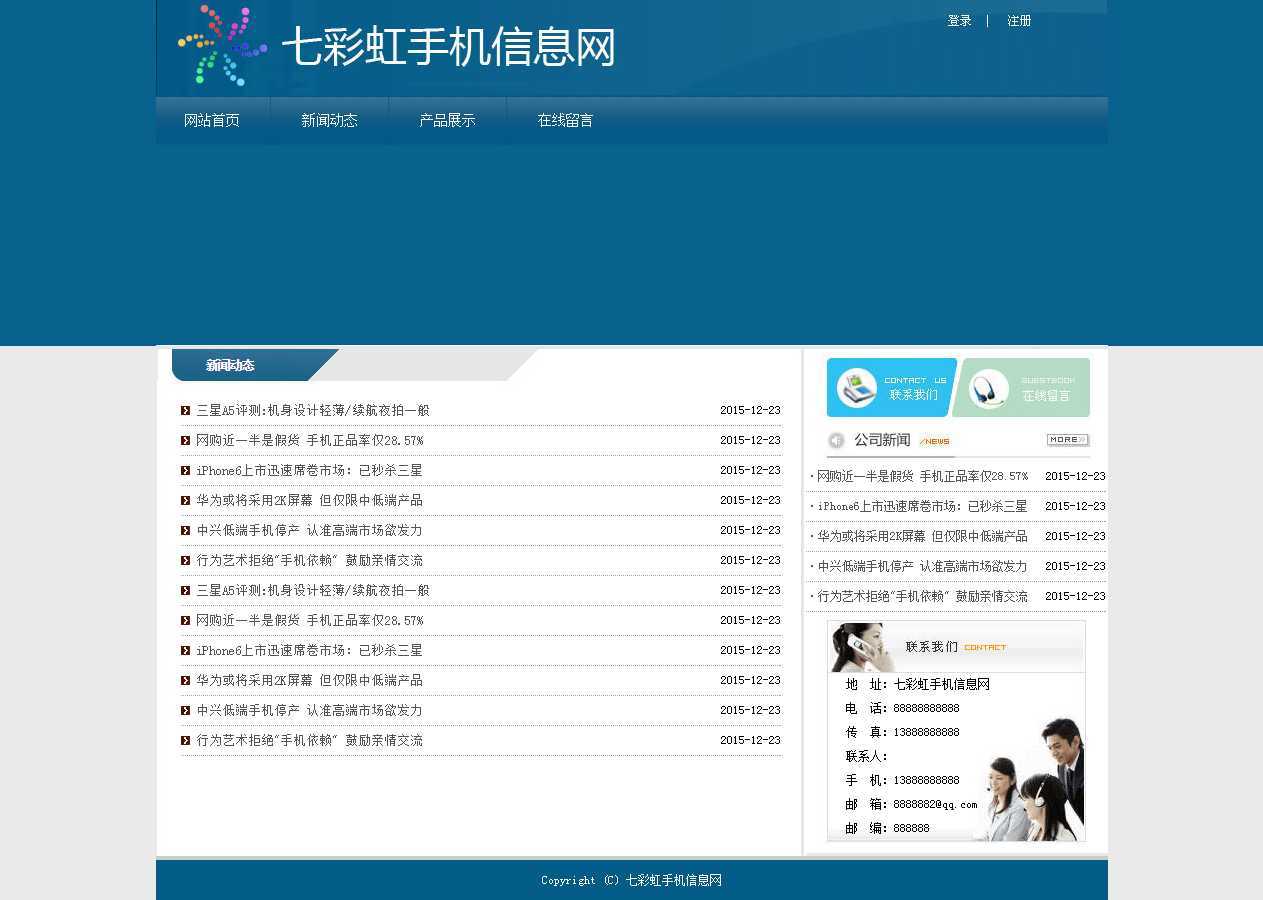Viewport: 1263px width, 900px height.
Task: Click the colorful site logo icon
Action: click(222, 46)
